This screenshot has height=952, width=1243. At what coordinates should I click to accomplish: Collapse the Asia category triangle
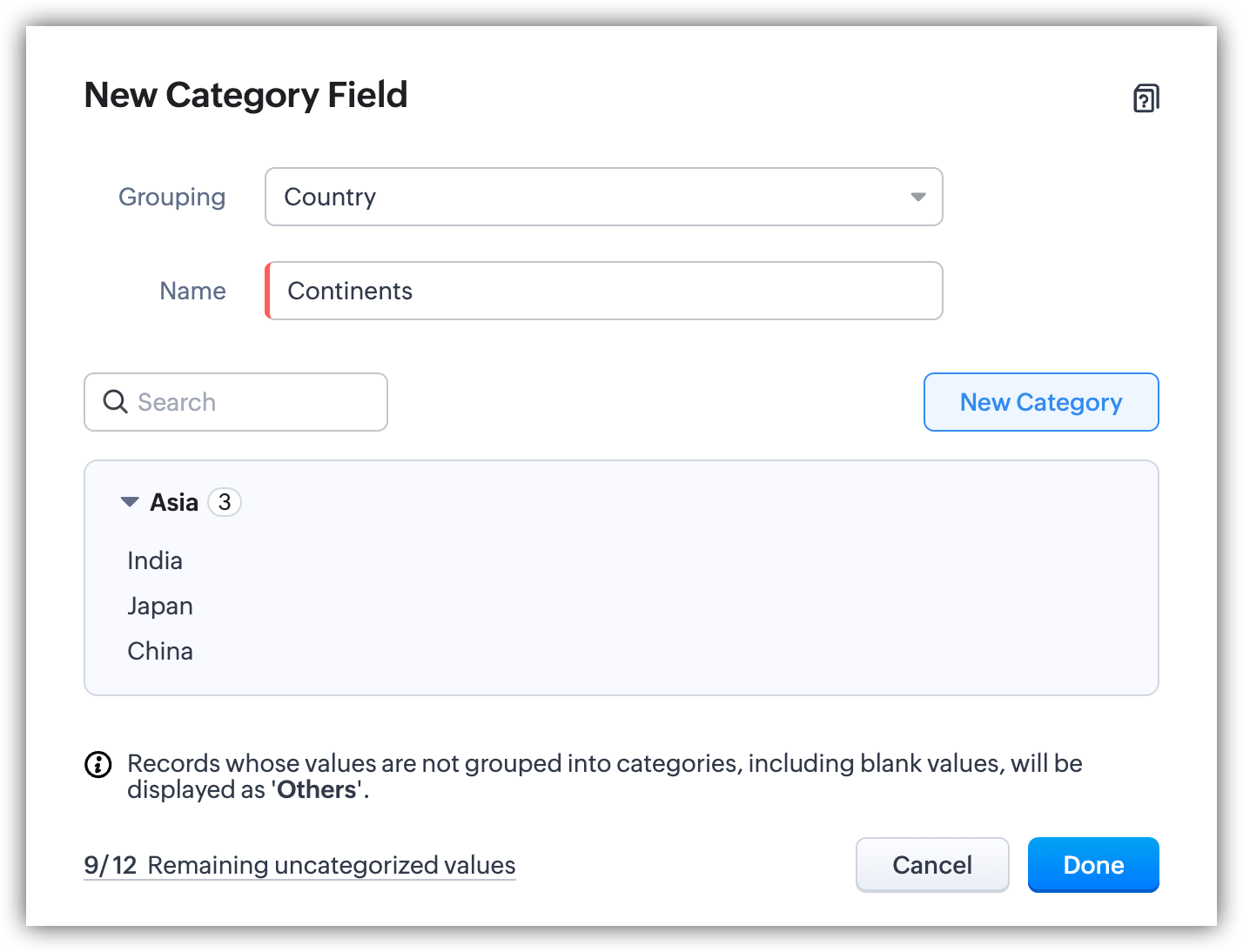point(130,502)
